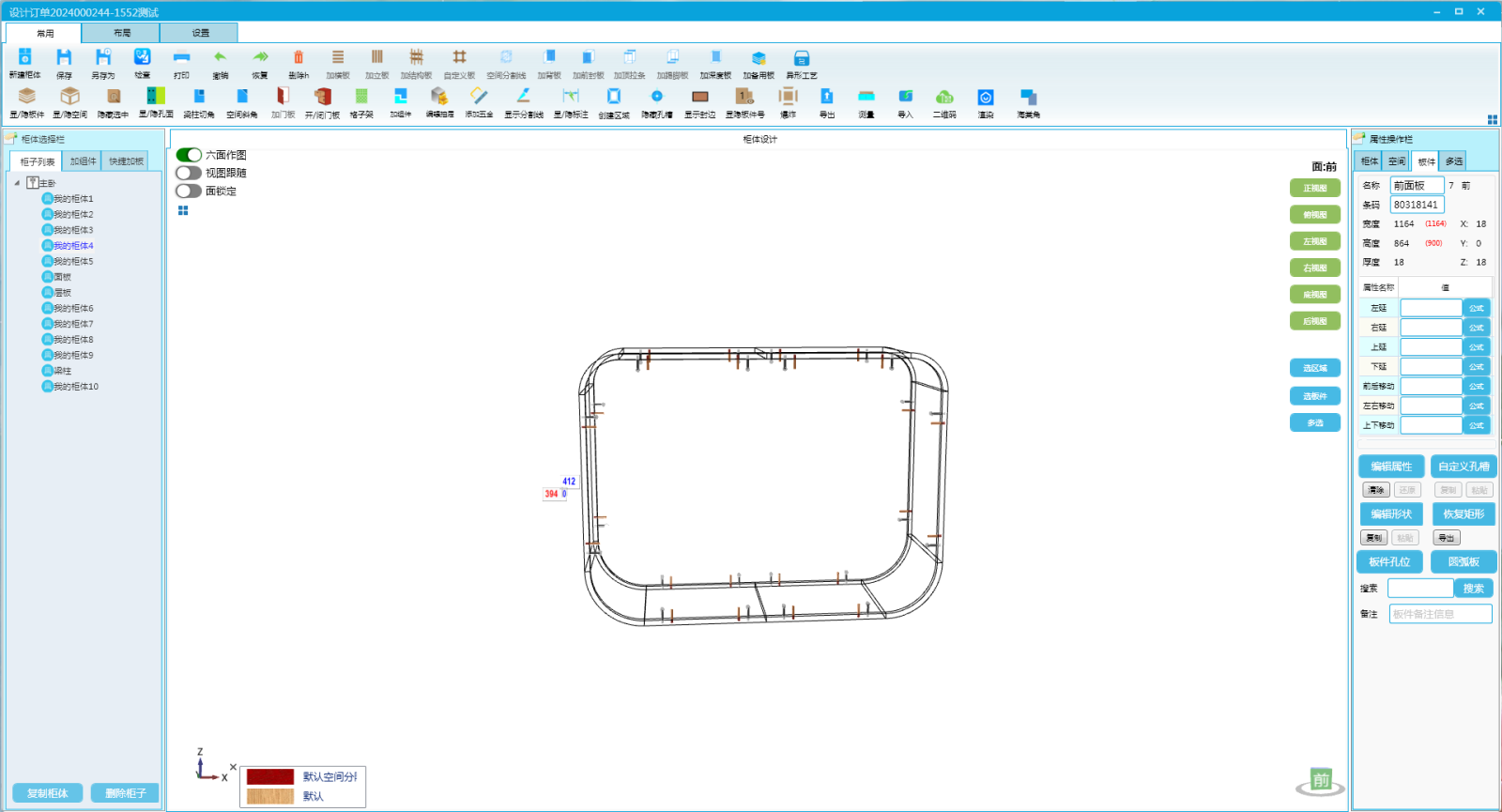Viewport: 1502px width, 812px height.
Task: Open the 多选 properties tab
Action: tap(1454, 161)
